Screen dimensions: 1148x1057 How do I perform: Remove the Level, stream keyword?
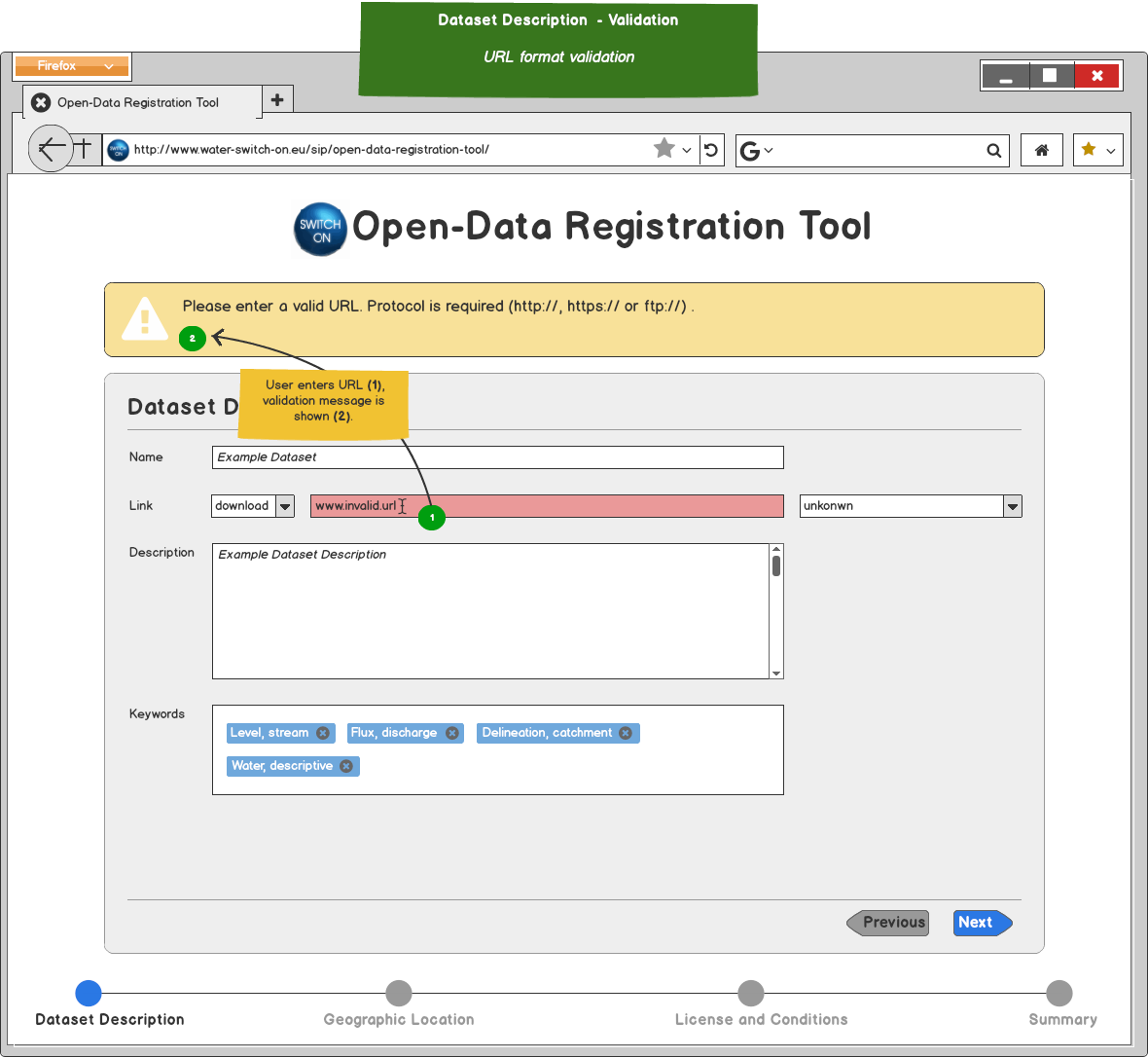[323, 733]
